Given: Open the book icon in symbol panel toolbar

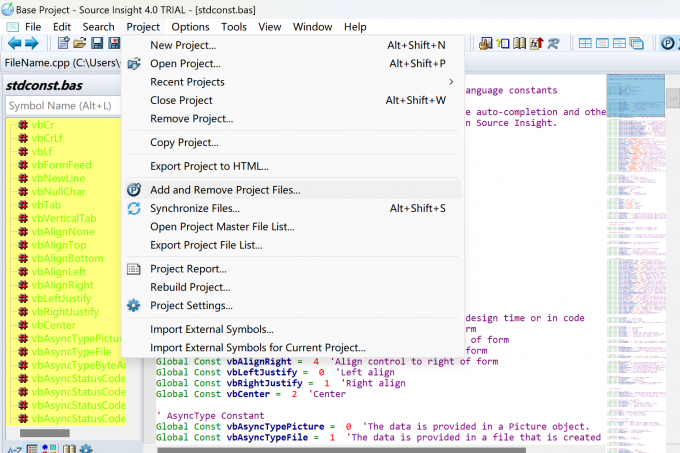Looking at the screenshot, I should click(x=67, y=448).
